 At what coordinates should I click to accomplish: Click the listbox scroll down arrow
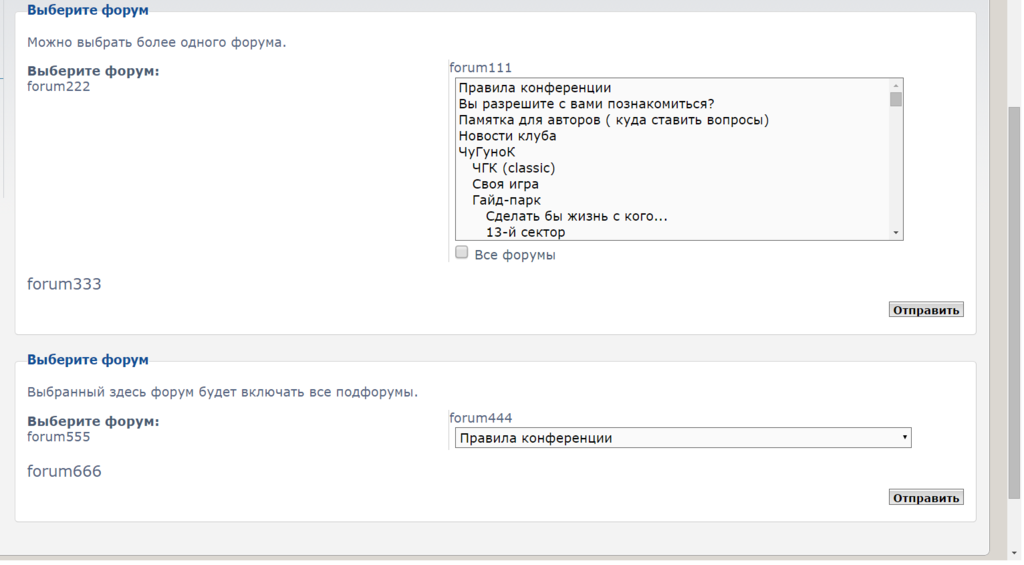tap(896, 233)
